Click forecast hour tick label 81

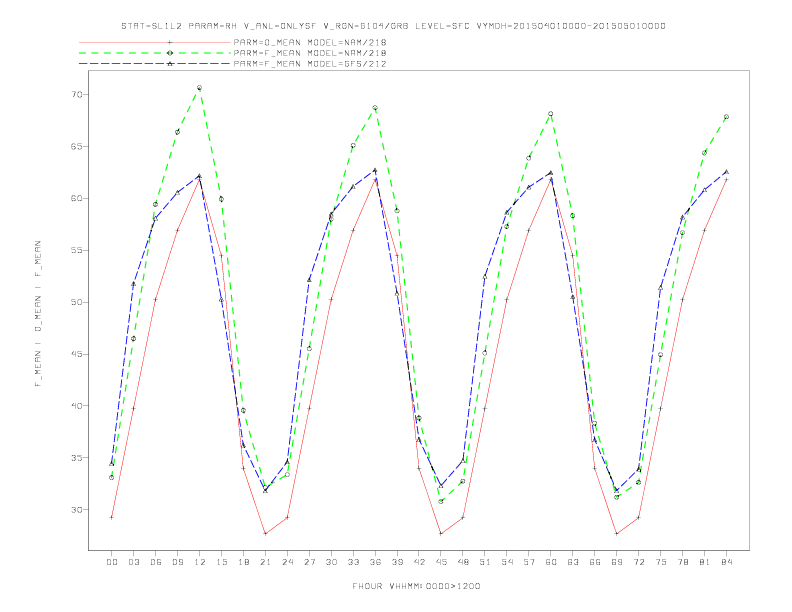[x=705, y=562]
